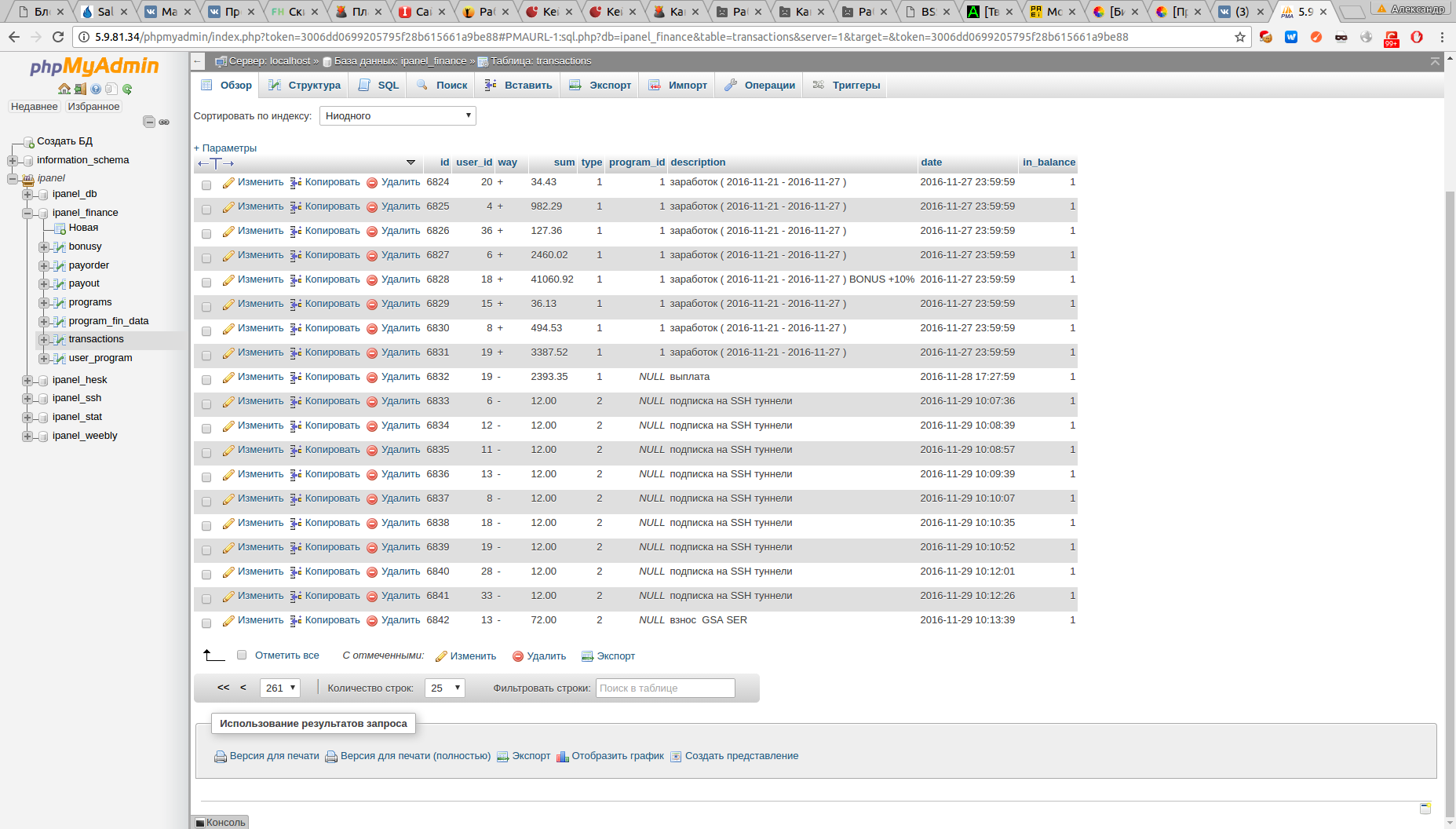Screen dimensions: 1456x829
Task: Toggle link with main panel chain icon
Action: [164, 122]
